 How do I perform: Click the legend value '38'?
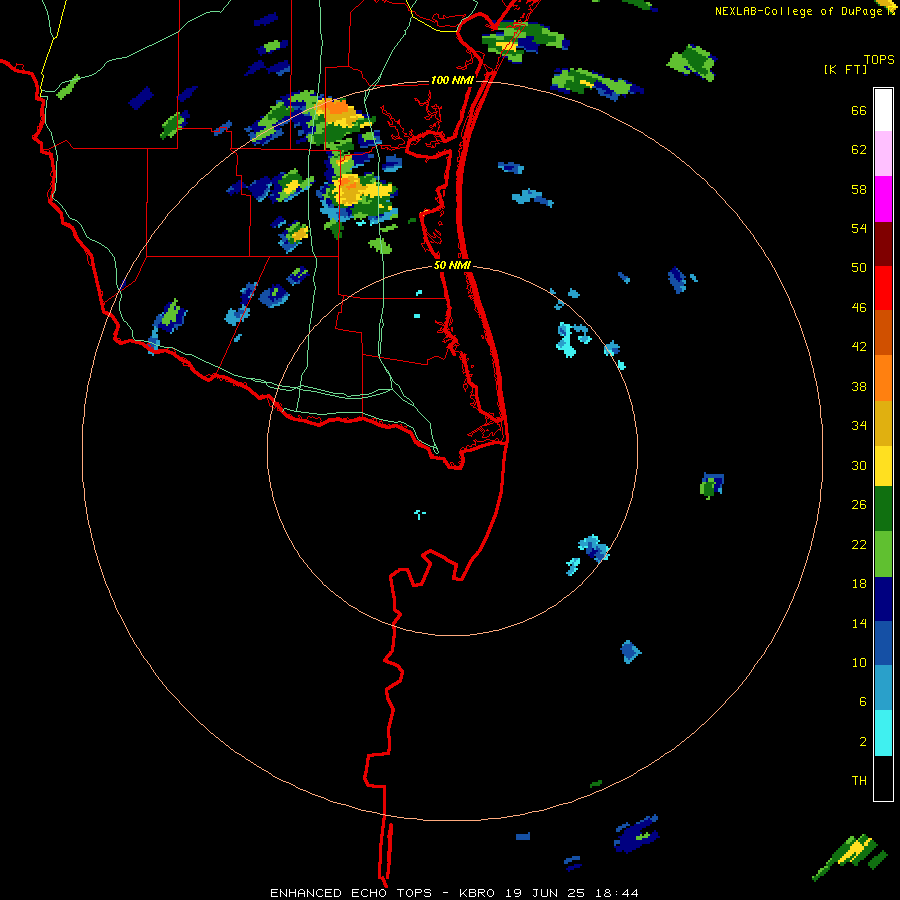pyautogui.click(x=859, y=387)
